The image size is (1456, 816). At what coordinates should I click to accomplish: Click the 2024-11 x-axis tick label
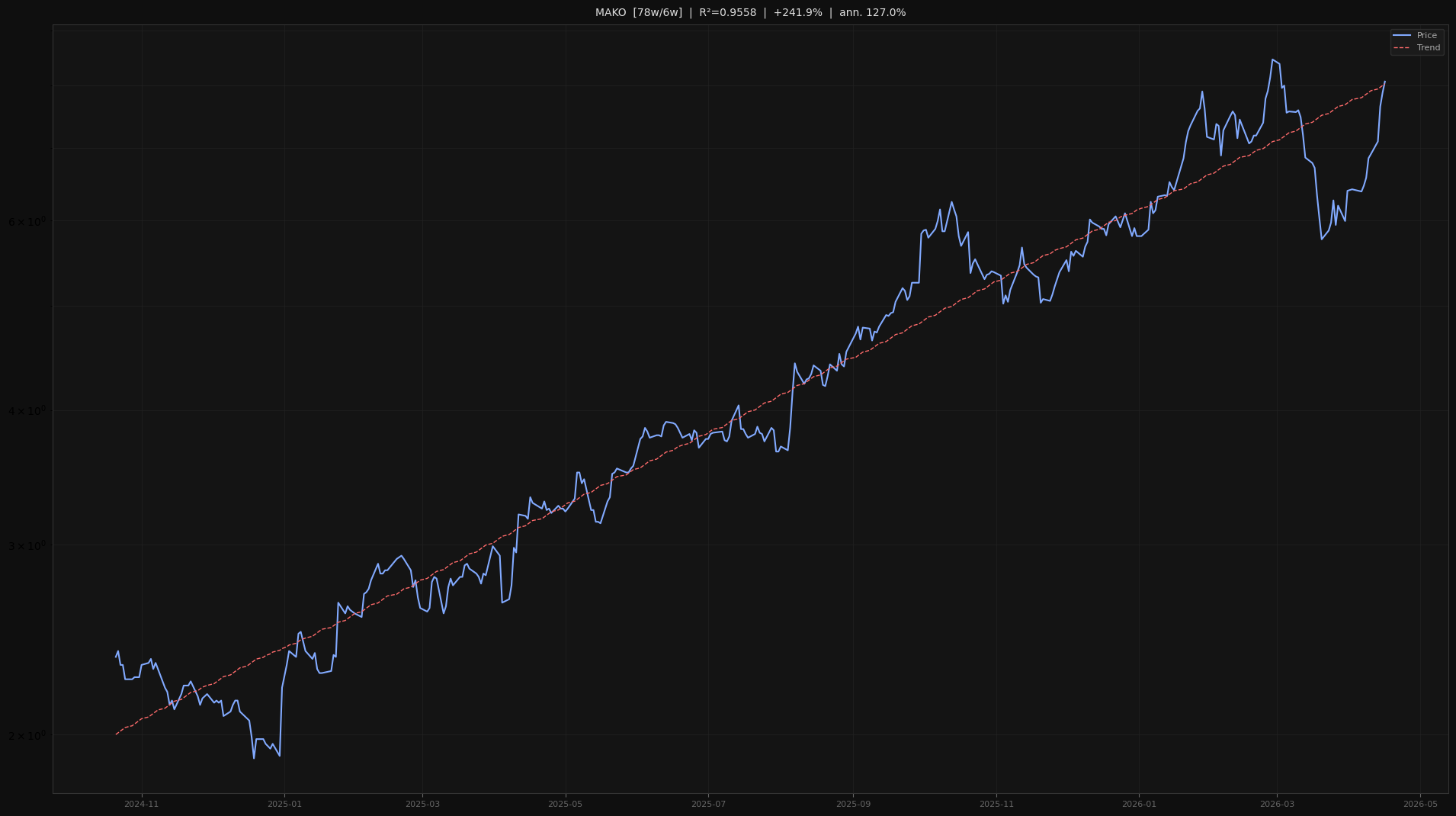tap(140, 803)
